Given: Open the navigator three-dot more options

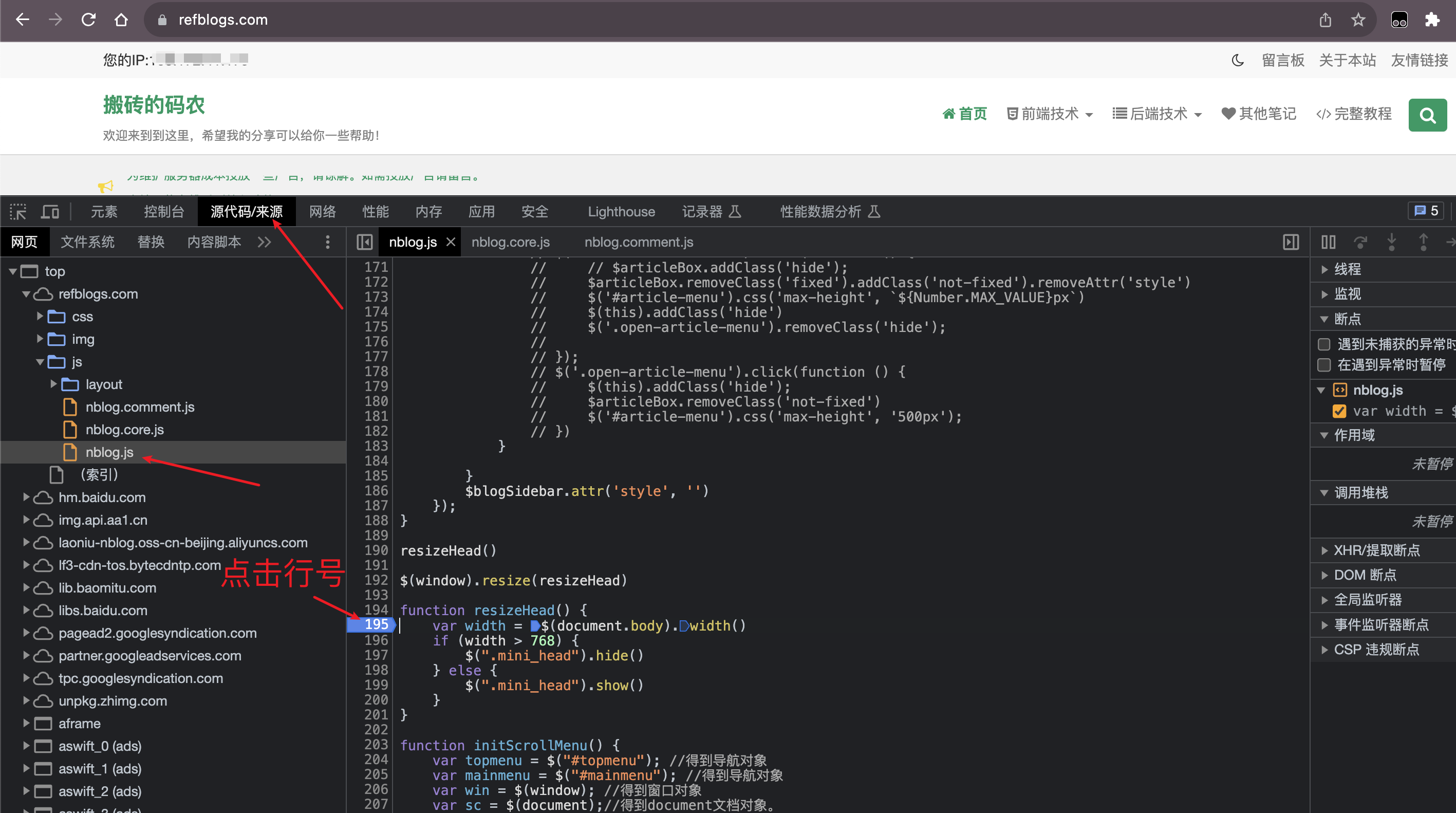Looking at the screenshot, I should 327,243.
